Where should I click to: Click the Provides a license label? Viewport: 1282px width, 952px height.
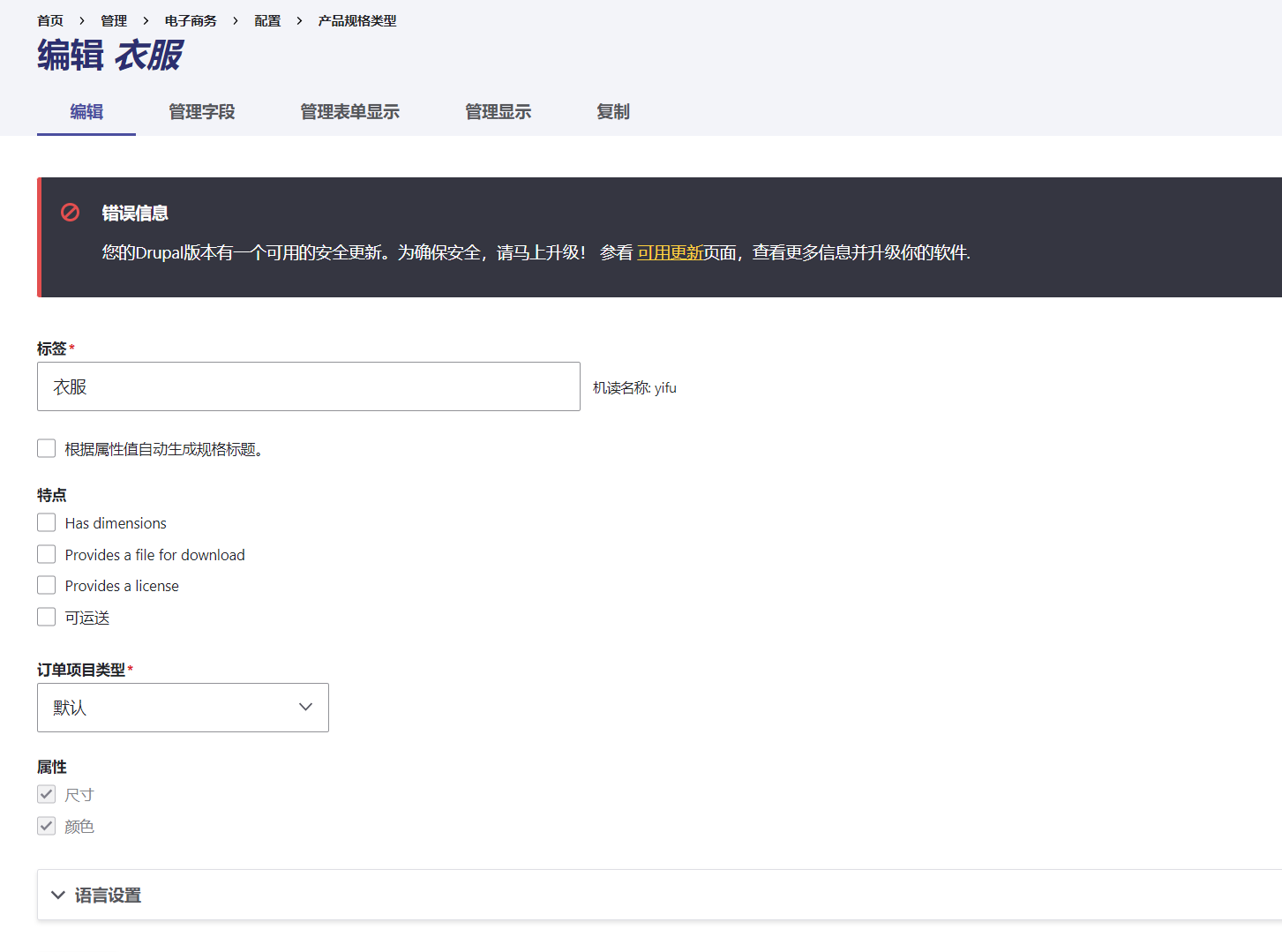point(122,586)
